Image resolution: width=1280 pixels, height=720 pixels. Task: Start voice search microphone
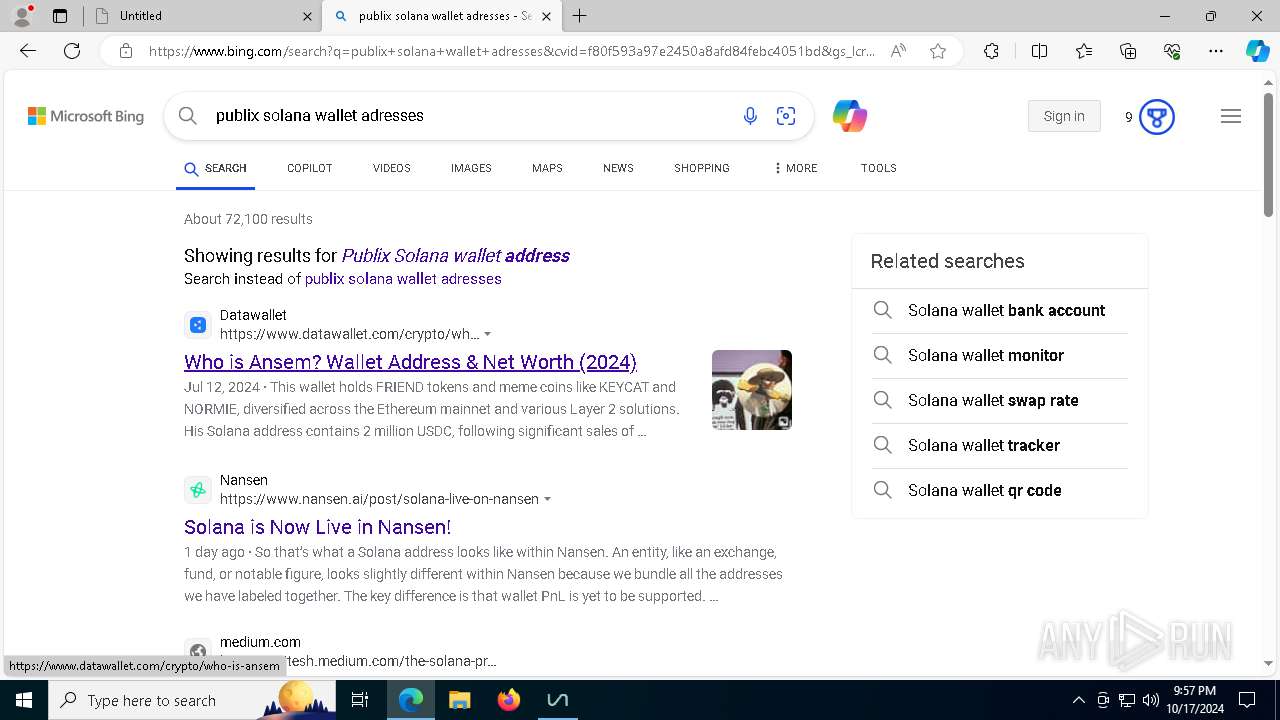[x=750, y=116]
